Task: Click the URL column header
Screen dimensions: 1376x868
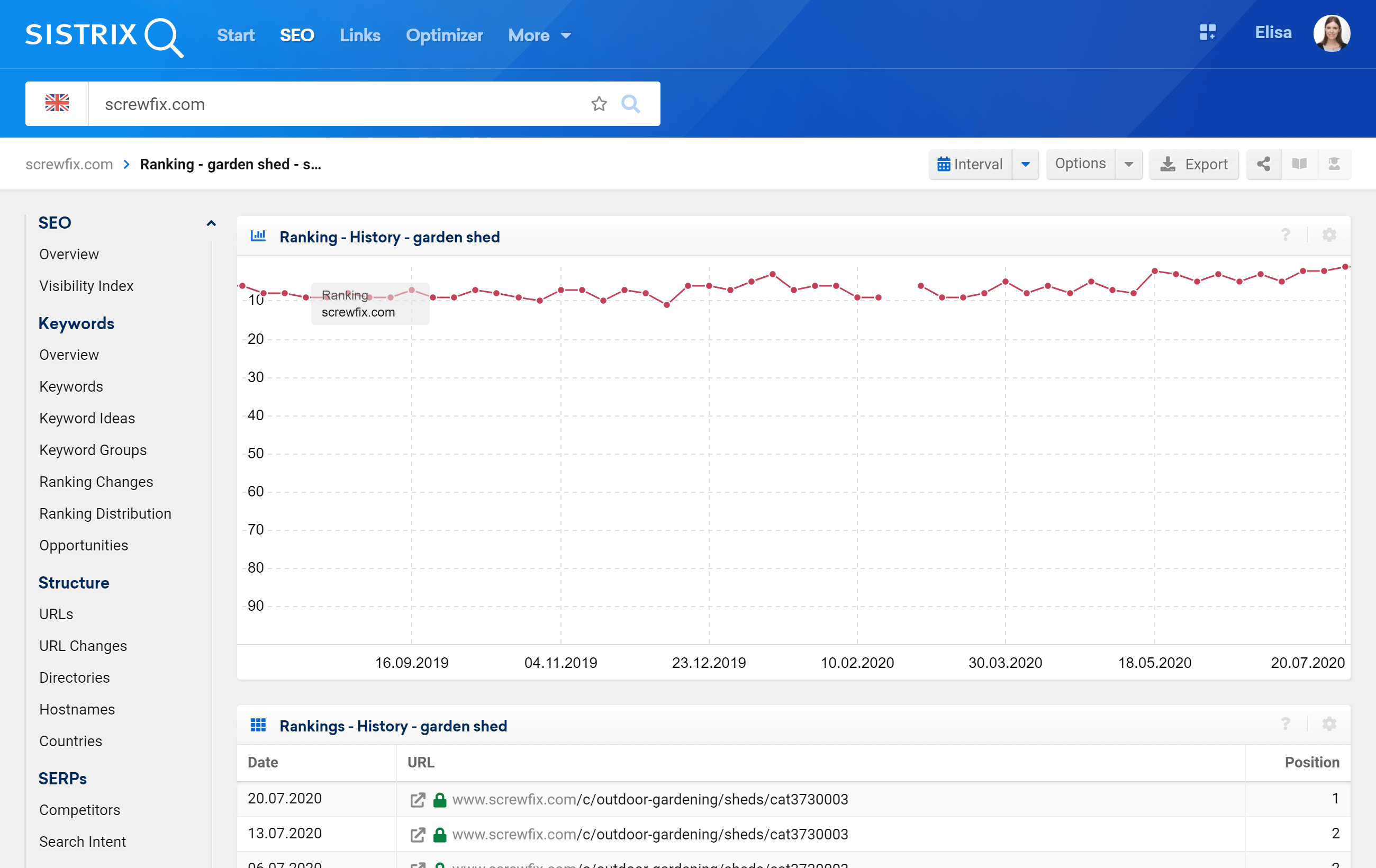Action: pyautogui.click(x=421, y=763)
